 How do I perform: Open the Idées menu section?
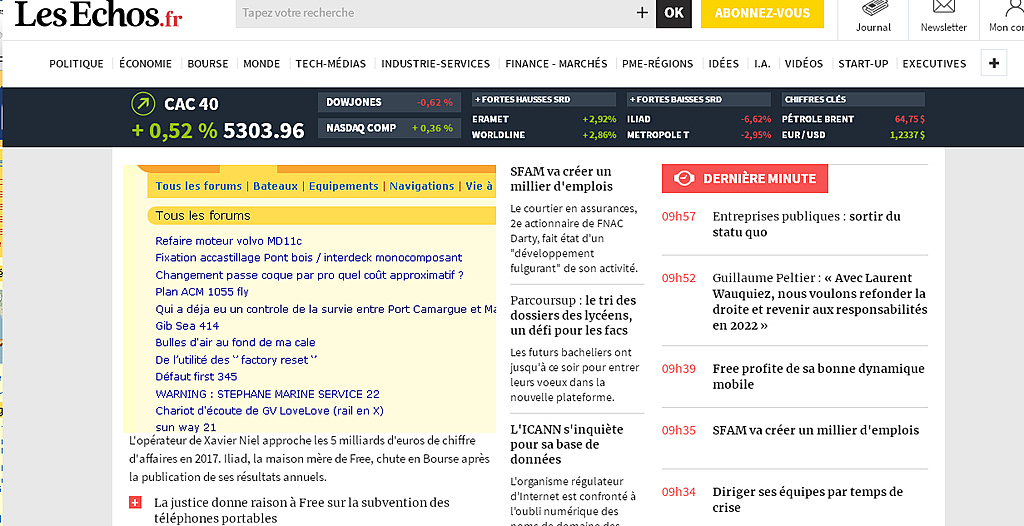[x=724, y=63]
